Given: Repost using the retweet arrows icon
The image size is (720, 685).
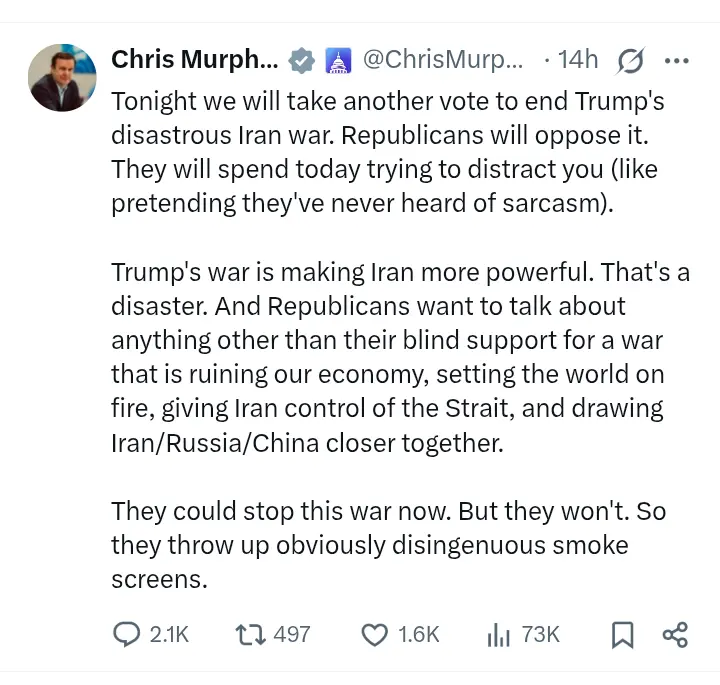Looking at the screenshot, I should (249, 634).
